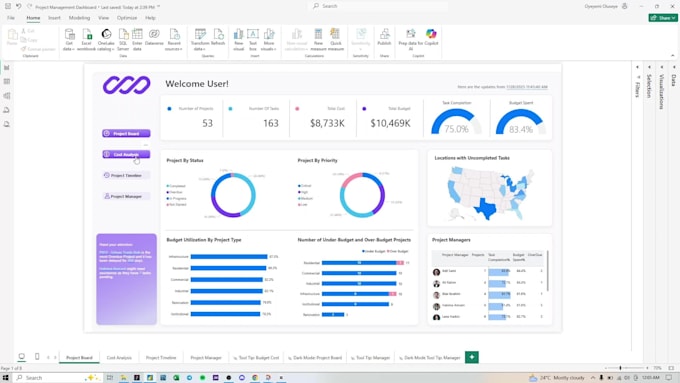Open the Dataverse connector

point(154,38)
